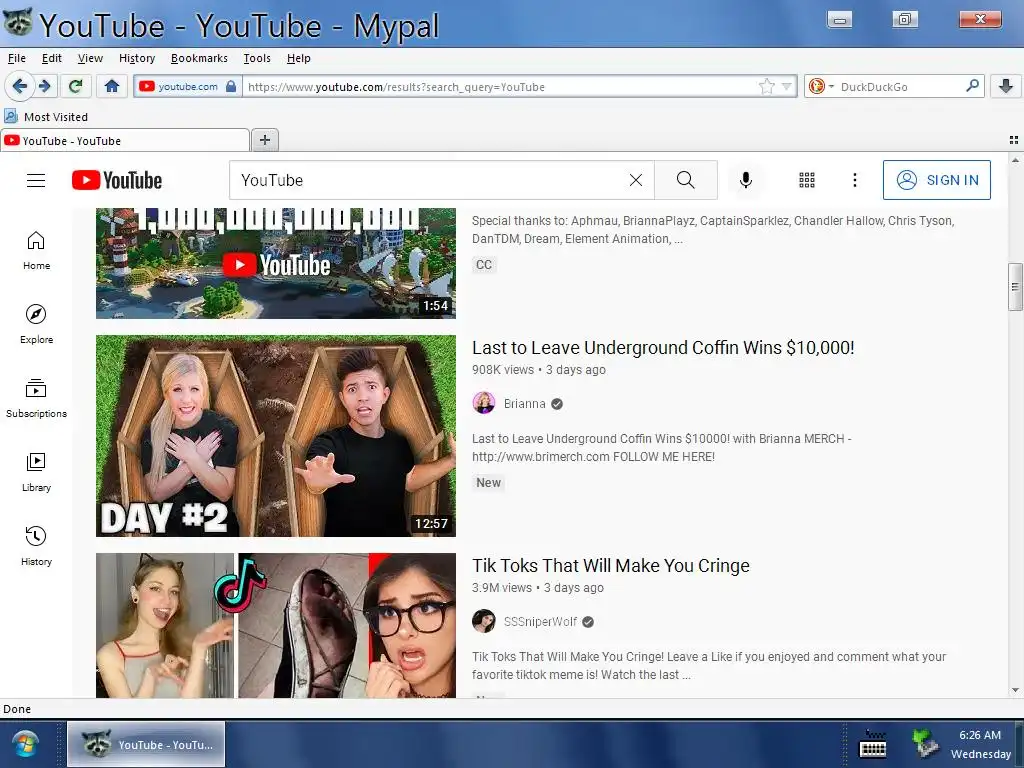
Task: Click the browser Forward arrow button
Action: pos(44,86)
